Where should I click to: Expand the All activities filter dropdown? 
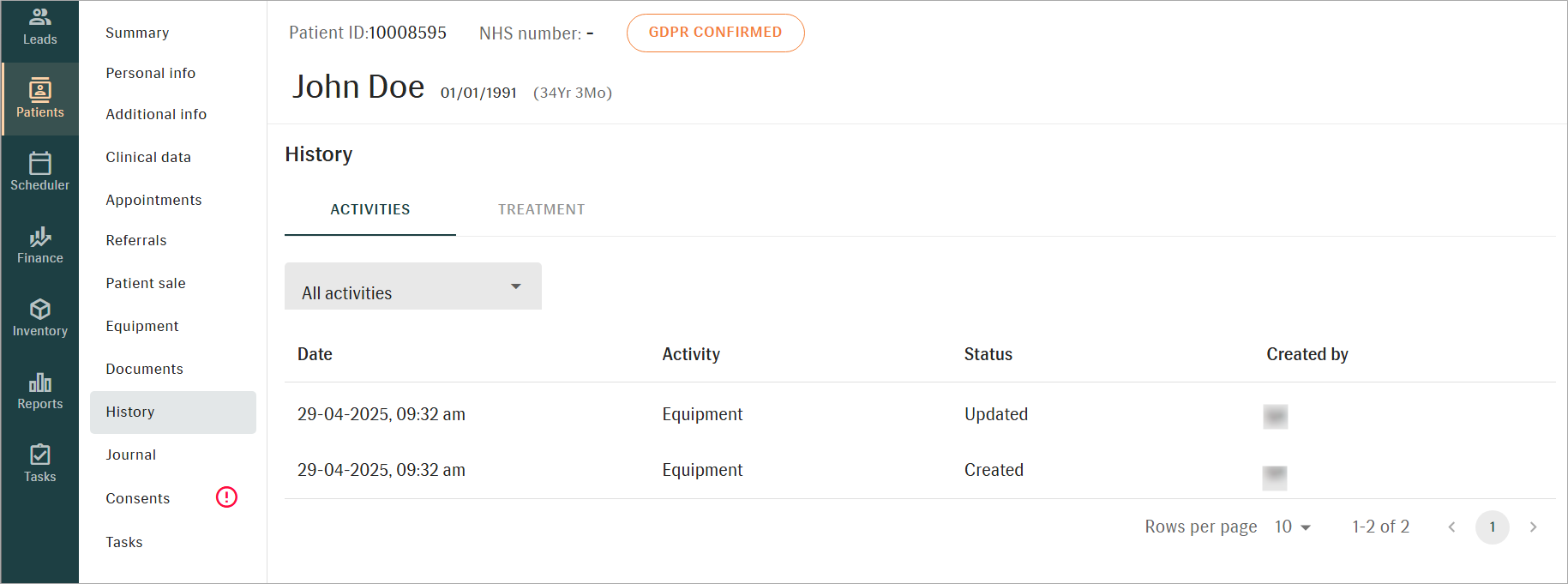click(412, 286)
